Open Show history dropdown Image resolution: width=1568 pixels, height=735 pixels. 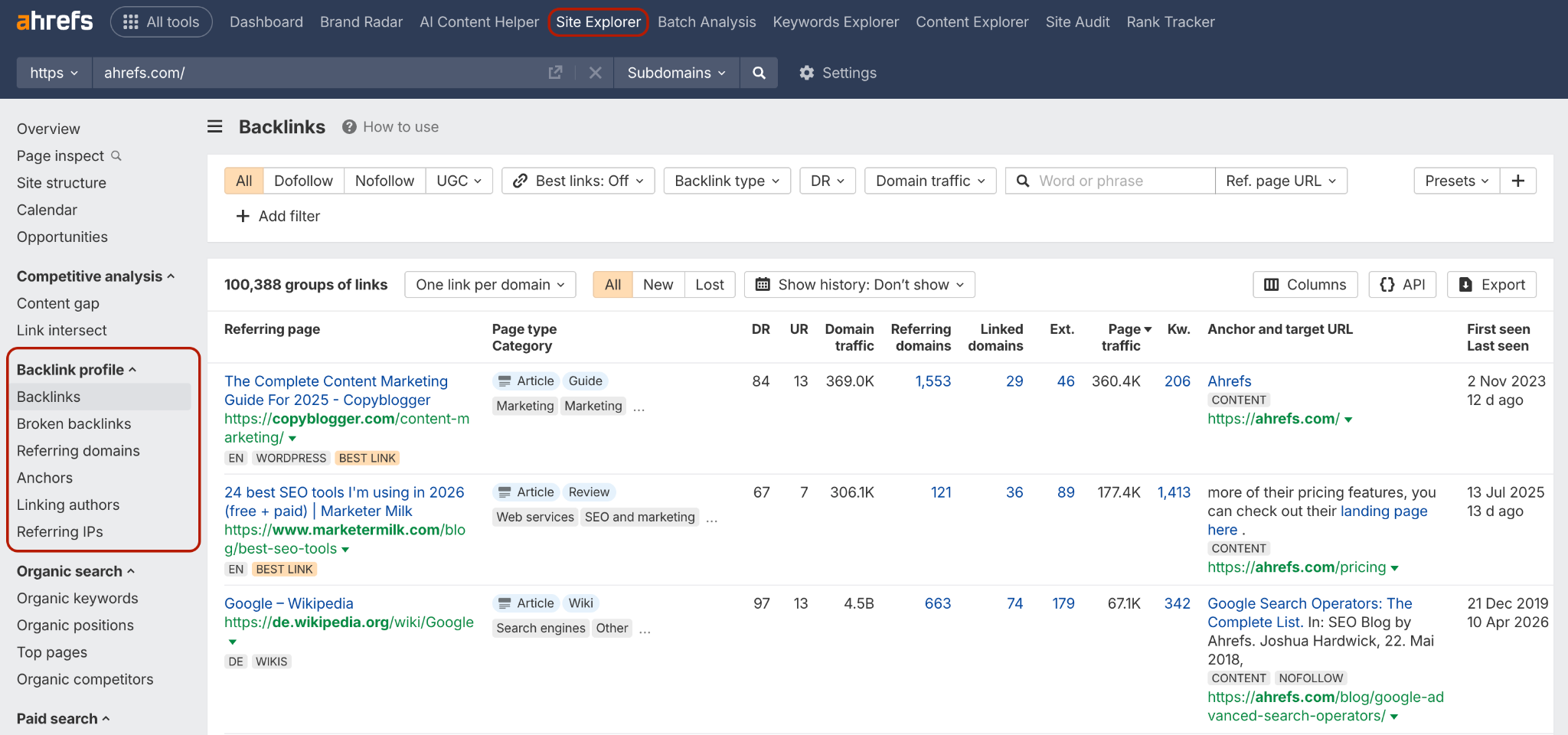860,285
